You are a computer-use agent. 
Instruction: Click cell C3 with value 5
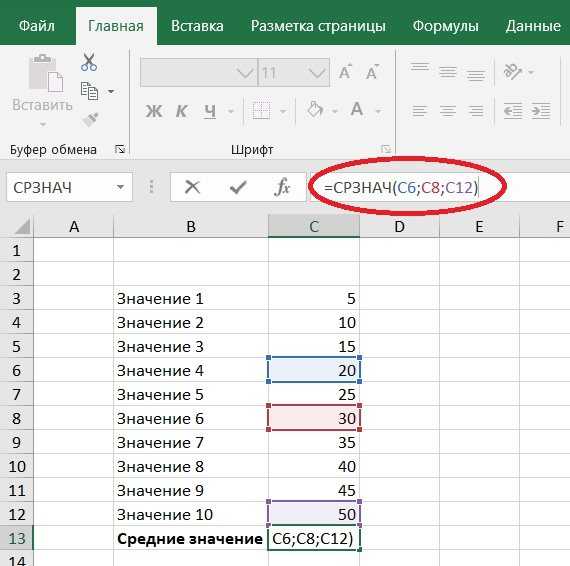(314, 298)
